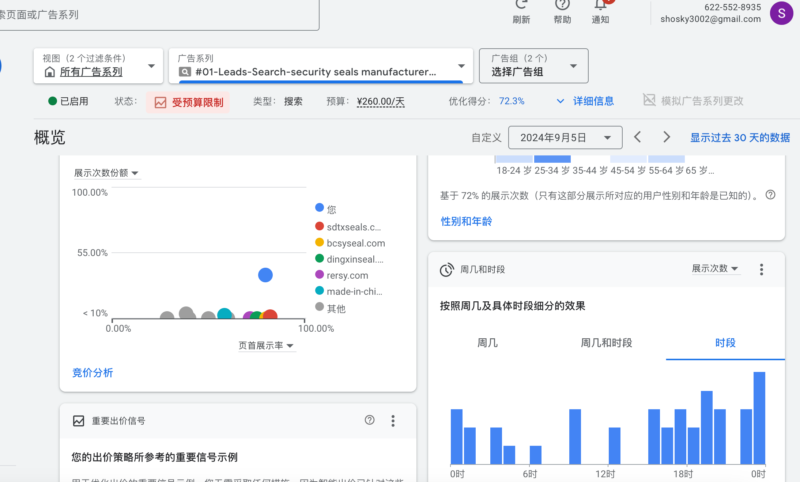Click the bcsyseal.com legend entry

[x=350, y=243]
